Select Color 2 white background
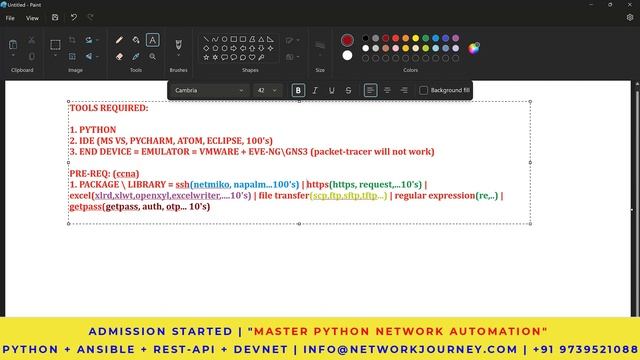Viewport: 640px width, 360px height. click(x=347, y=55)
